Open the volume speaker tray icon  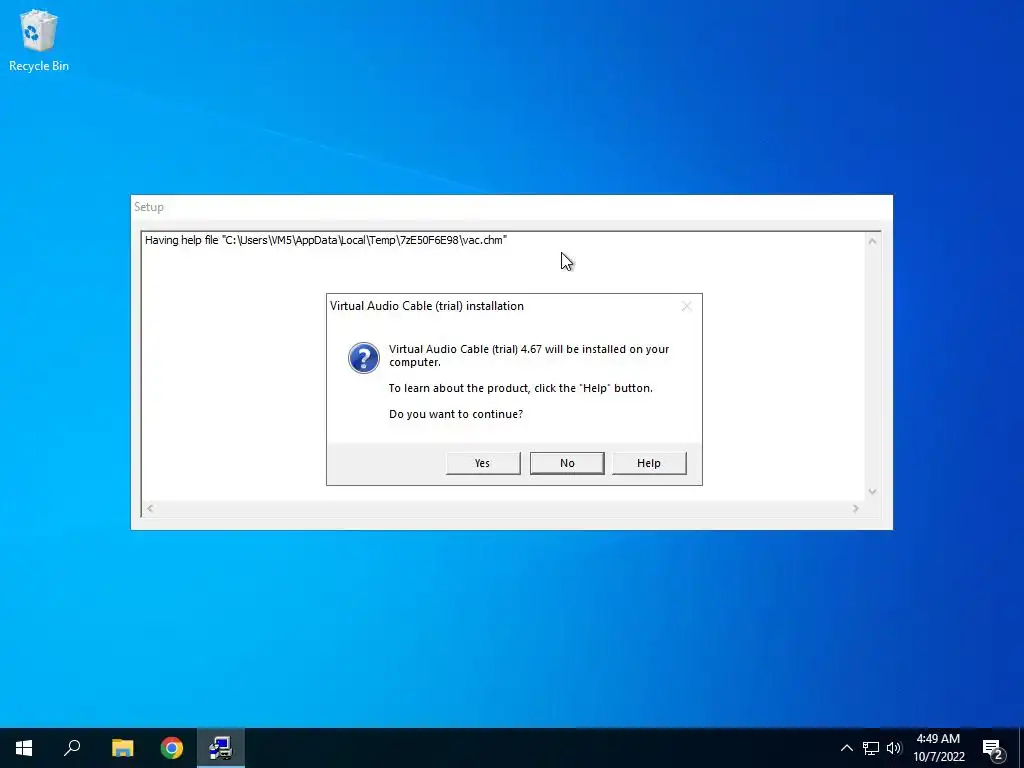pyautogui.click(x=894, y=748)
